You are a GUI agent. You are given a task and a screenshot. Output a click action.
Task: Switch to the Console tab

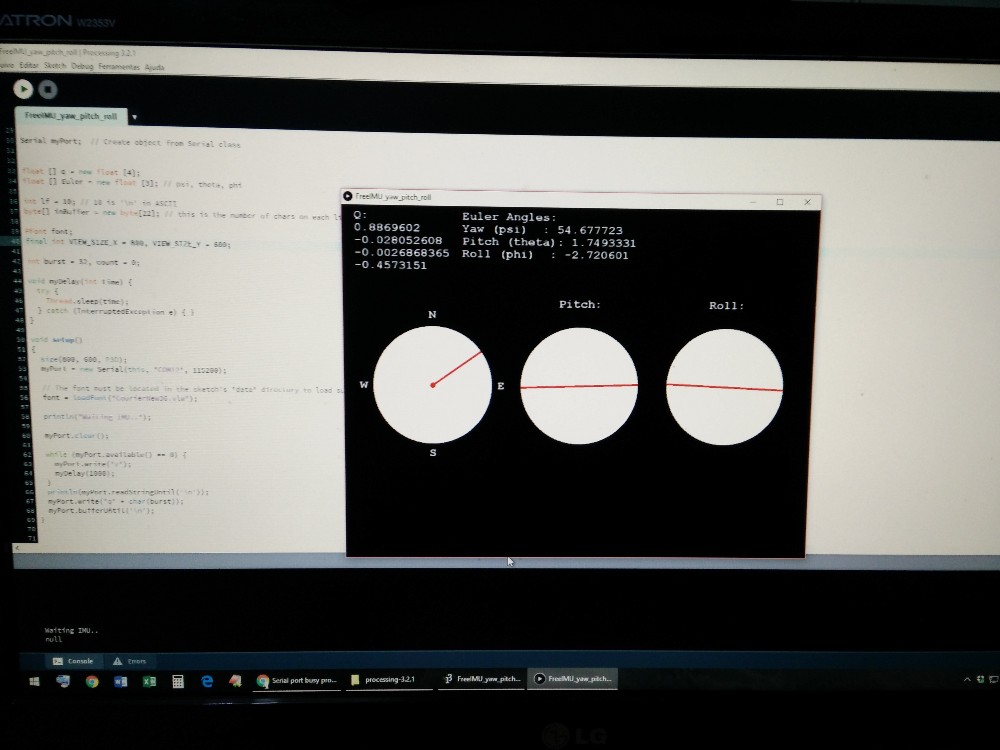pos(73,661)
